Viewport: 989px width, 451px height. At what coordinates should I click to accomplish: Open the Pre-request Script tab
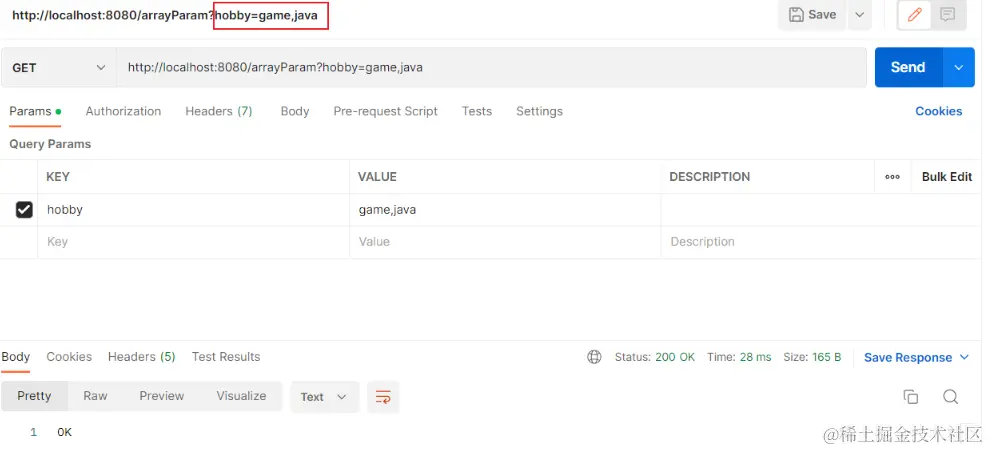coord(385,112)
